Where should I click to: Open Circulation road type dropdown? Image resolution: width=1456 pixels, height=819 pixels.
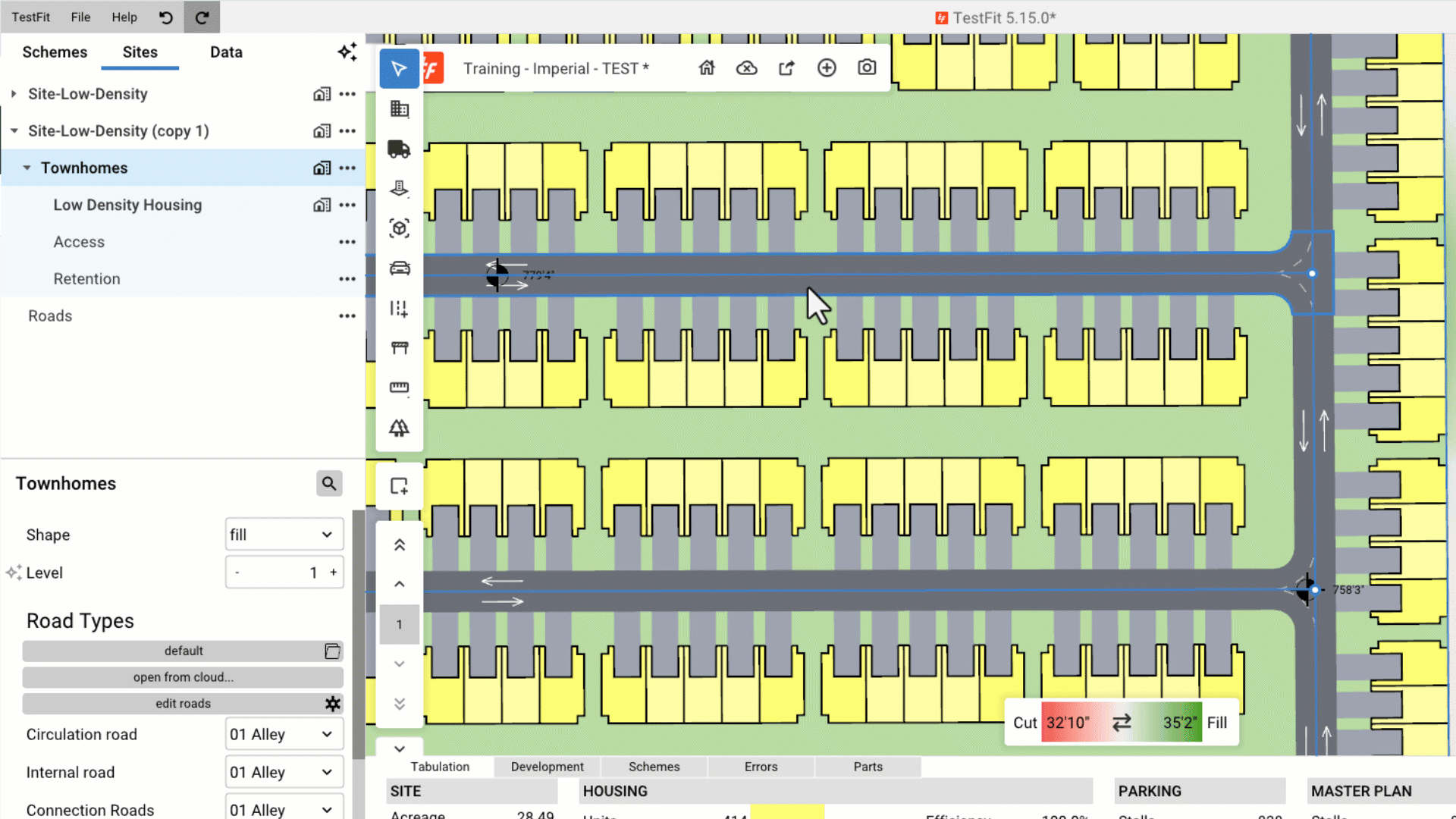(284, 734)
